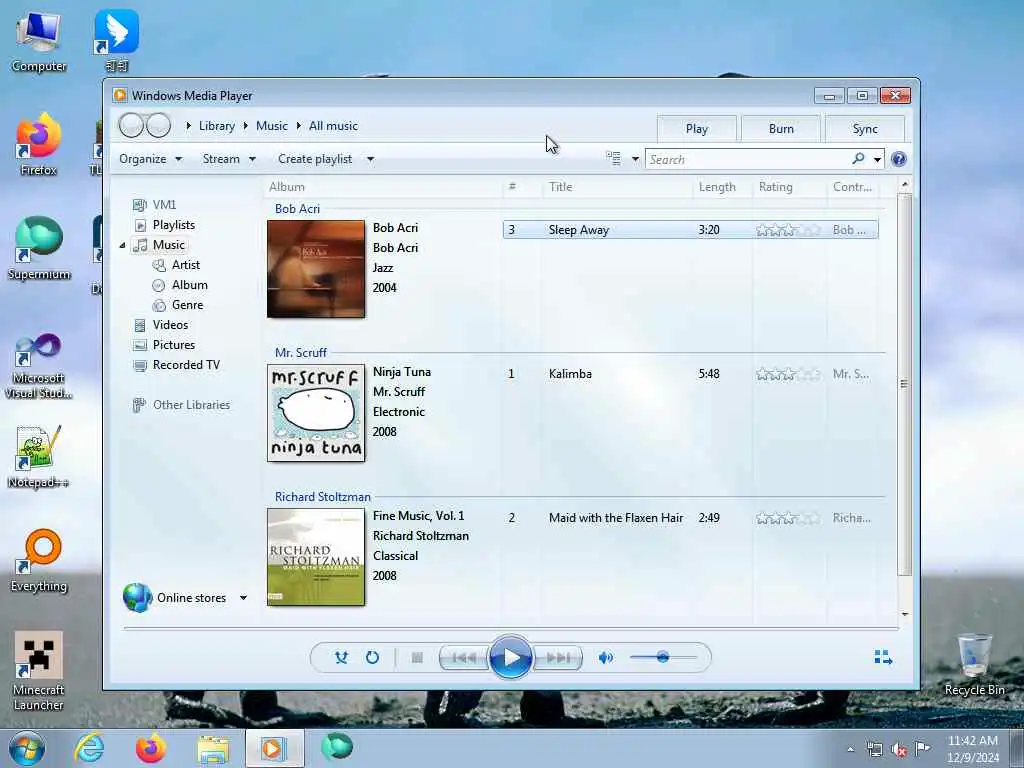Open the Online stores dropdown arrow

[x=243, y=598]
